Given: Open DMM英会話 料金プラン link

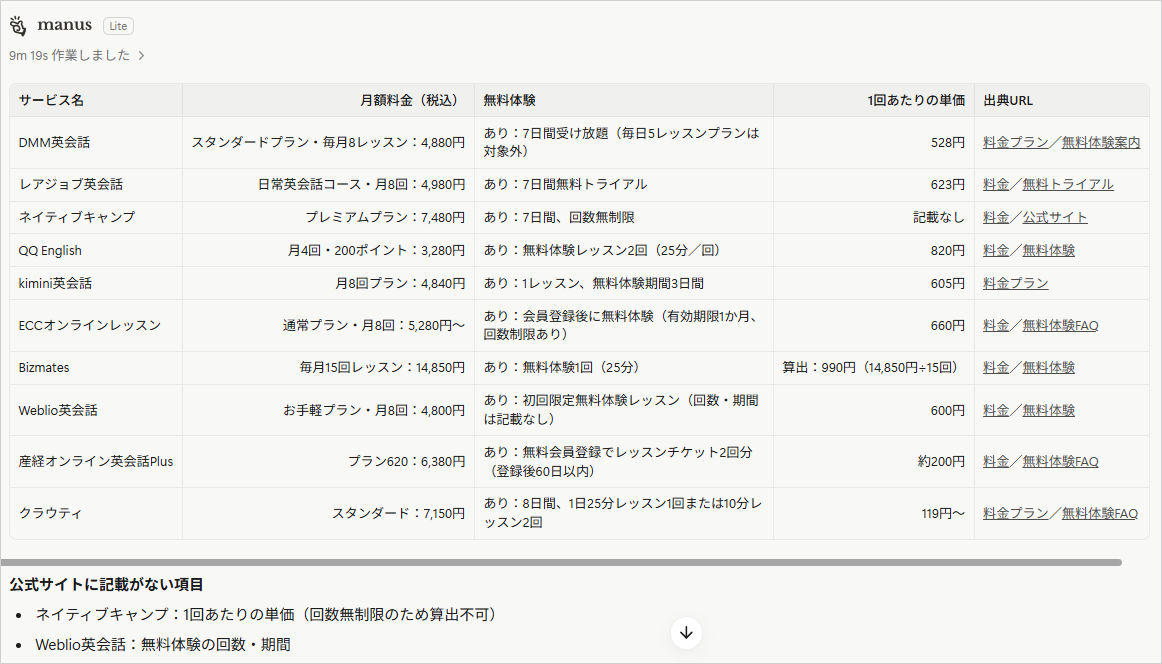Looking at the screenshot, I should [x=1015, y=142].
